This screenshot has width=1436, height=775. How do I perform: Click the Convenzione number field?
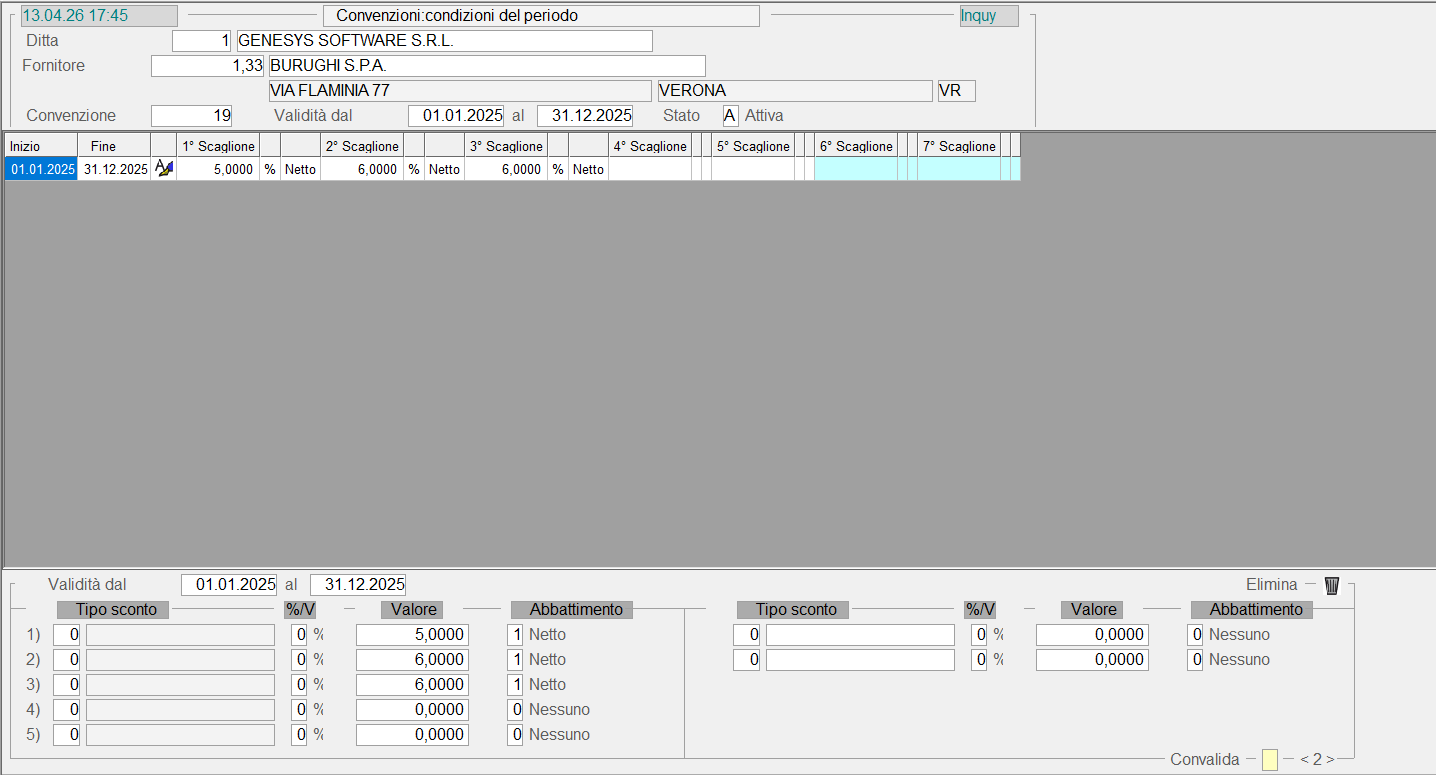tap(191, 116)
